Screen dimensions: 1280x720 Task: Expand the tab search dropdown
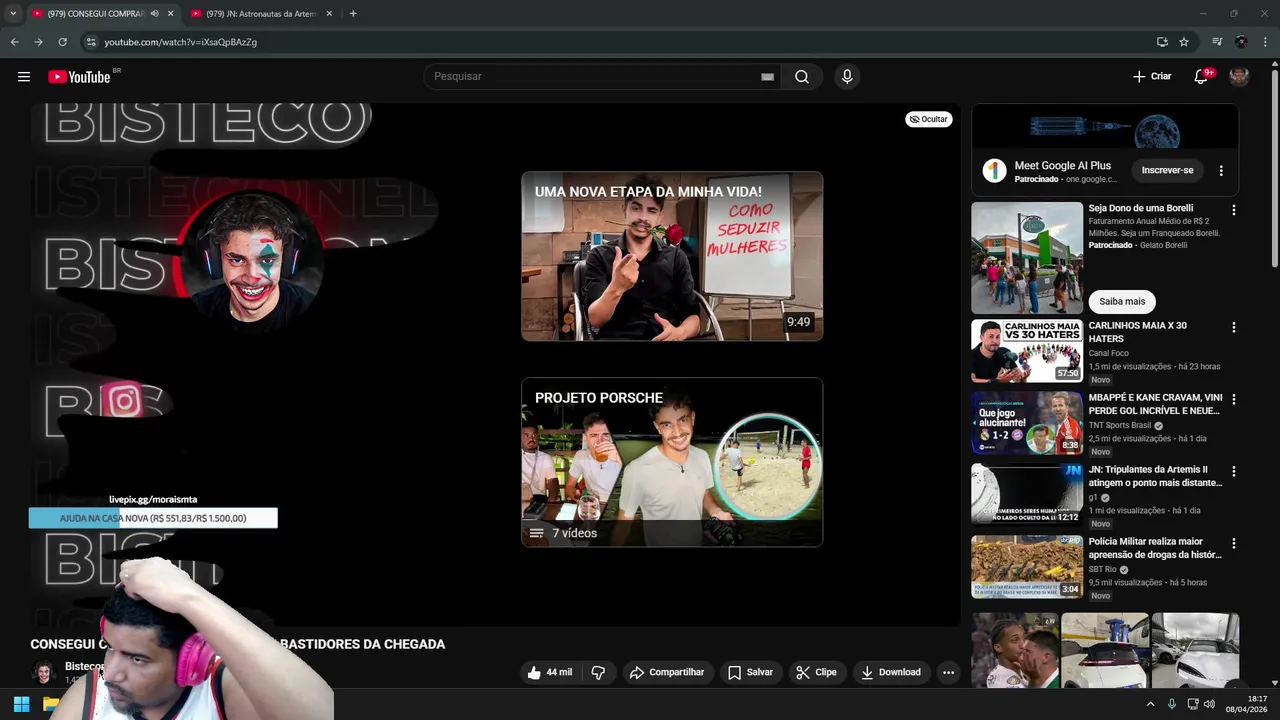click(x=12, y=13)
